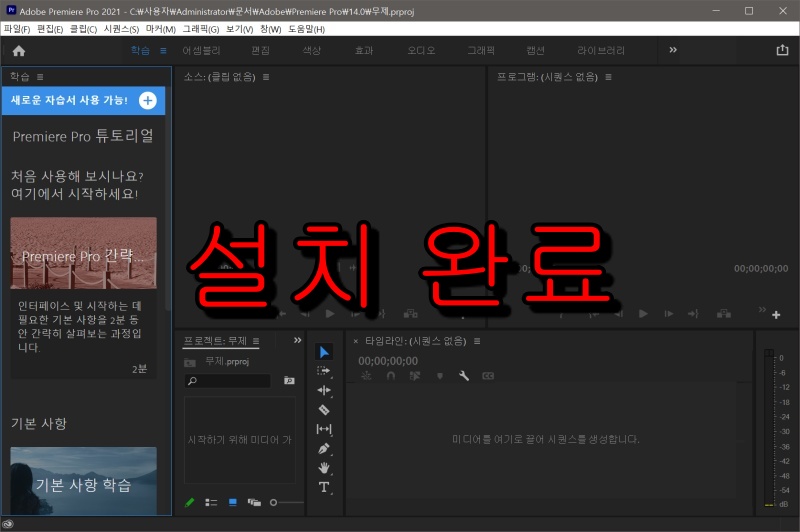Select the Ripple Edit tool
This screenshot has height=532, width=800.
pyautogui.click(x=324, y=390)
